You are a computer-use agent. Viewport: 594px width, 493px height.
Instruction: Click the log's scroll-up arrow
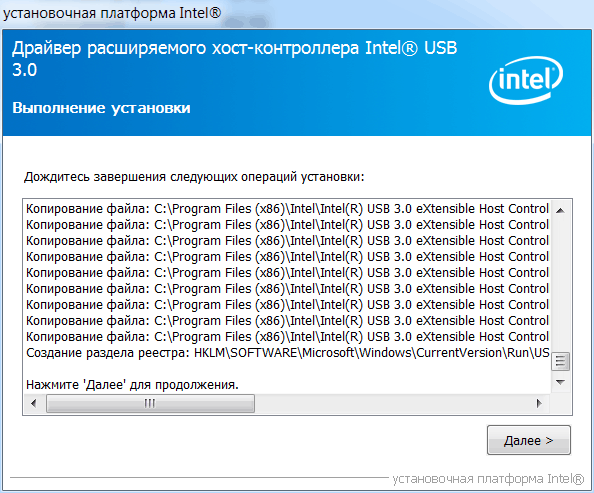pos(560,210)
